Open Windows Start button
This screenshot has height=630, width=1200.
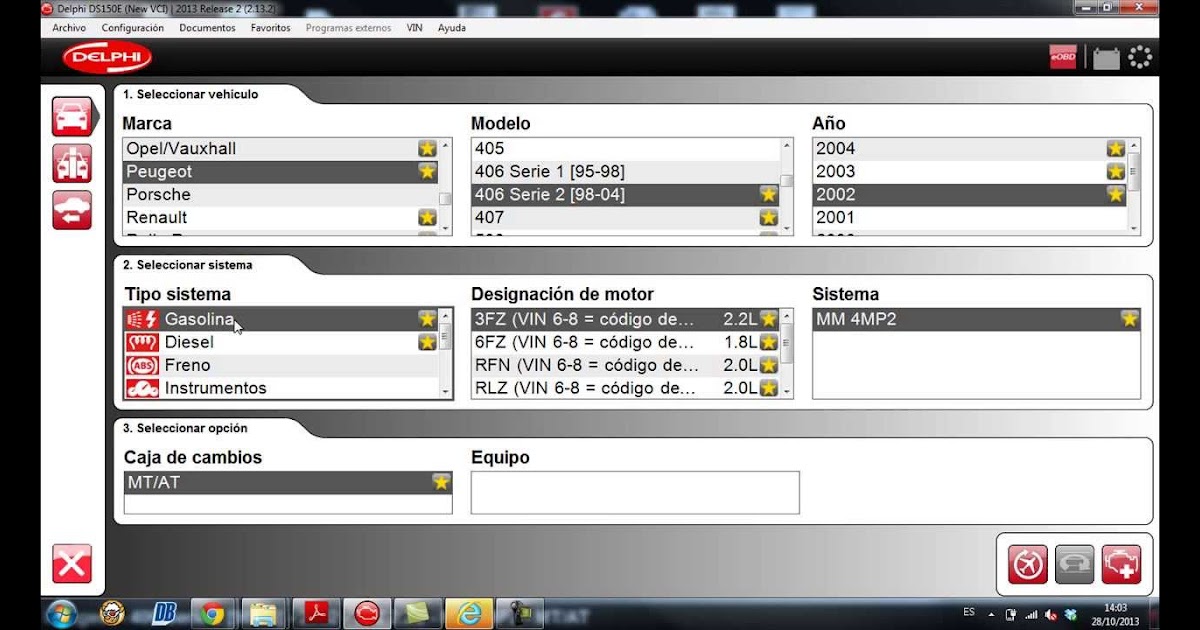(x=61, y=613)
